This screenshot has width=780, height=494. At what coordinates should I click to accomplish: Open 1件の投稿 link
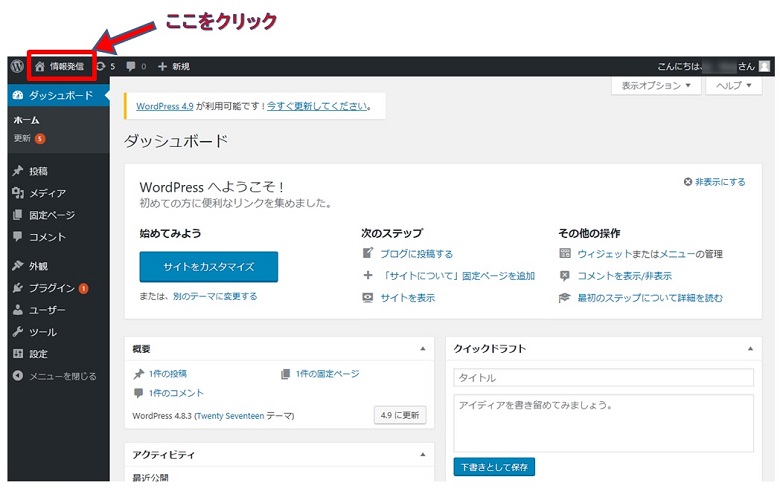168,374
